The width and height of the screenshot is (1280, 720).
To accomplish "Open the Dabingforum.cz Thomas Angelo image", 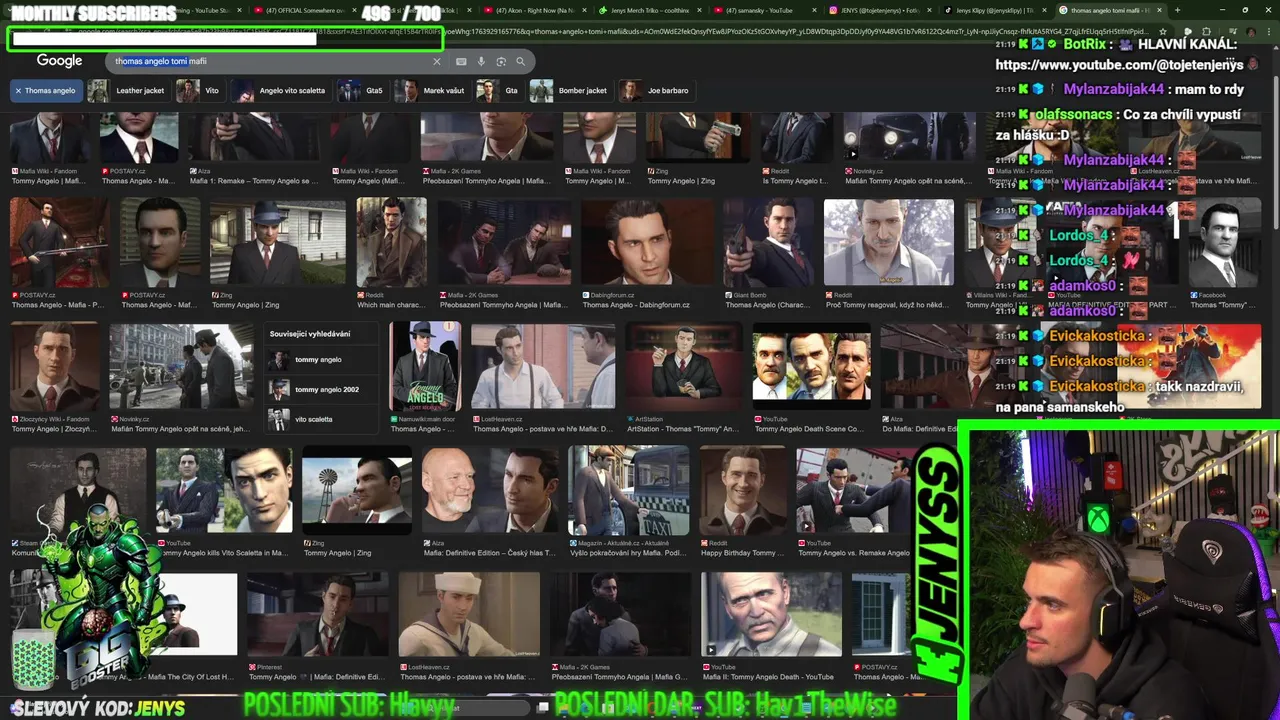I will click(646, 243).
